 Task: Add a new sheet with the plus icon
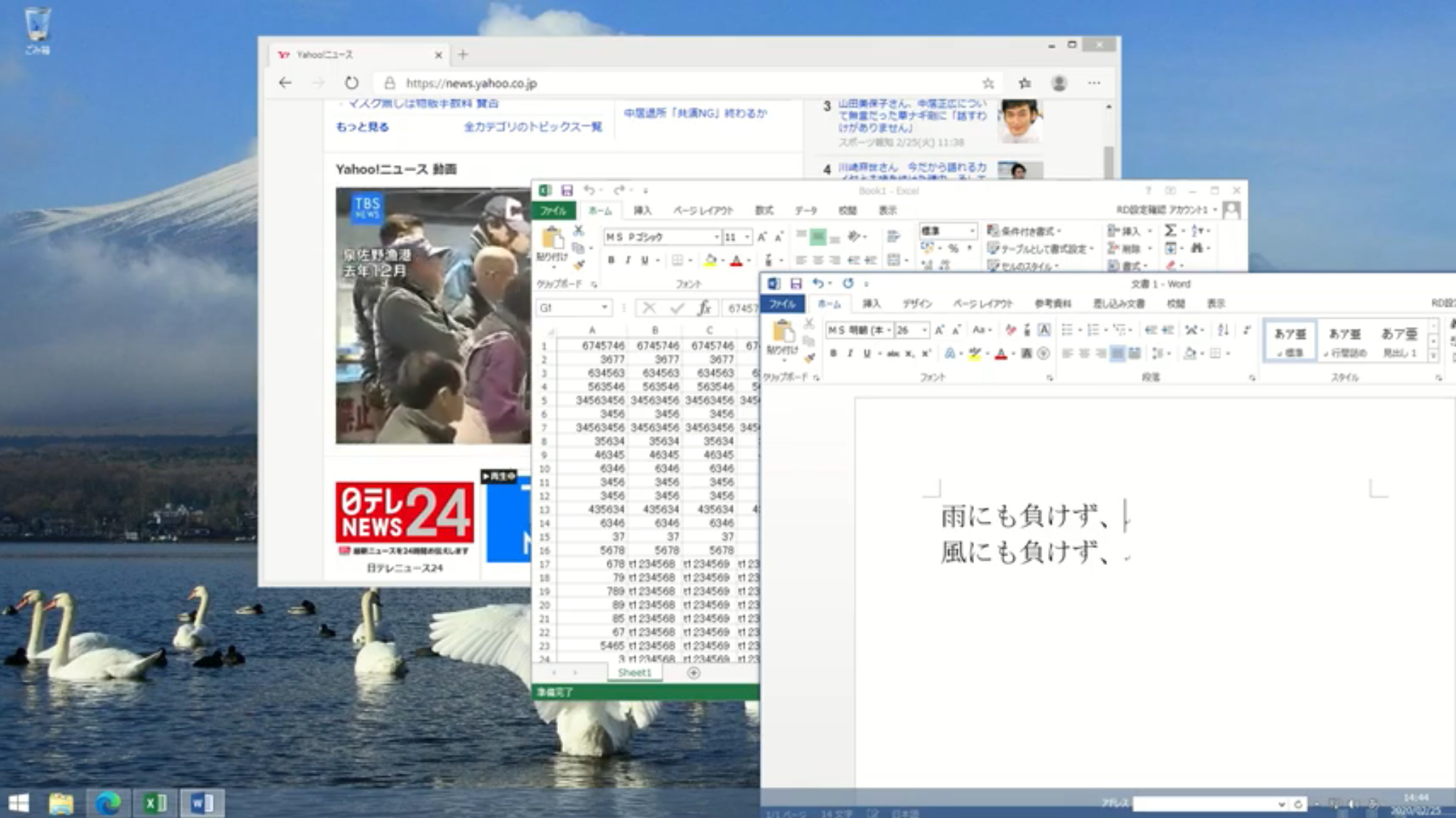693,672
